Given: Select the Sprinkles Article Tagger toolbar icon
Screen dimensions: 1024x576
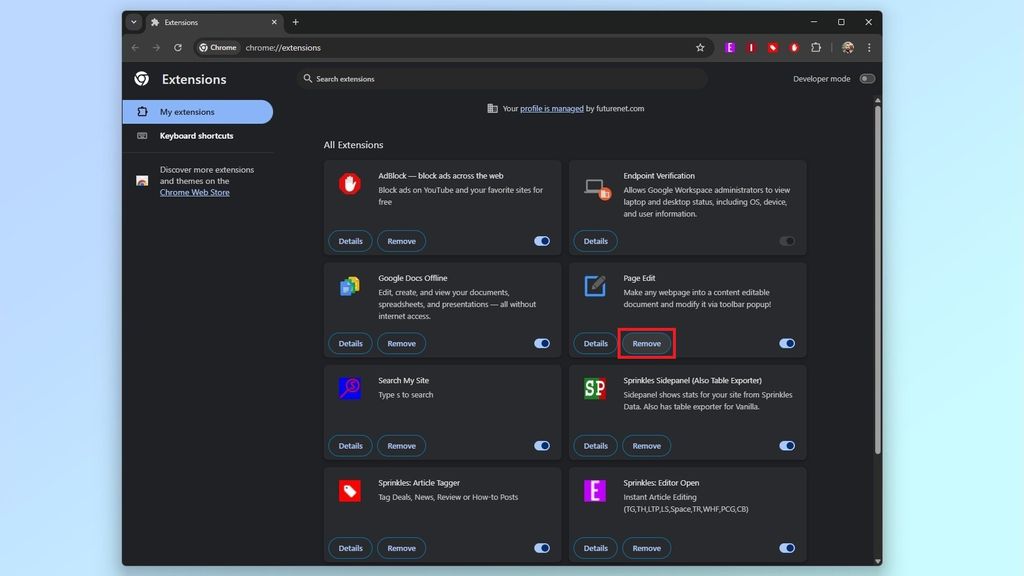Looking at the screenshot, I should (x=772, y=47).
